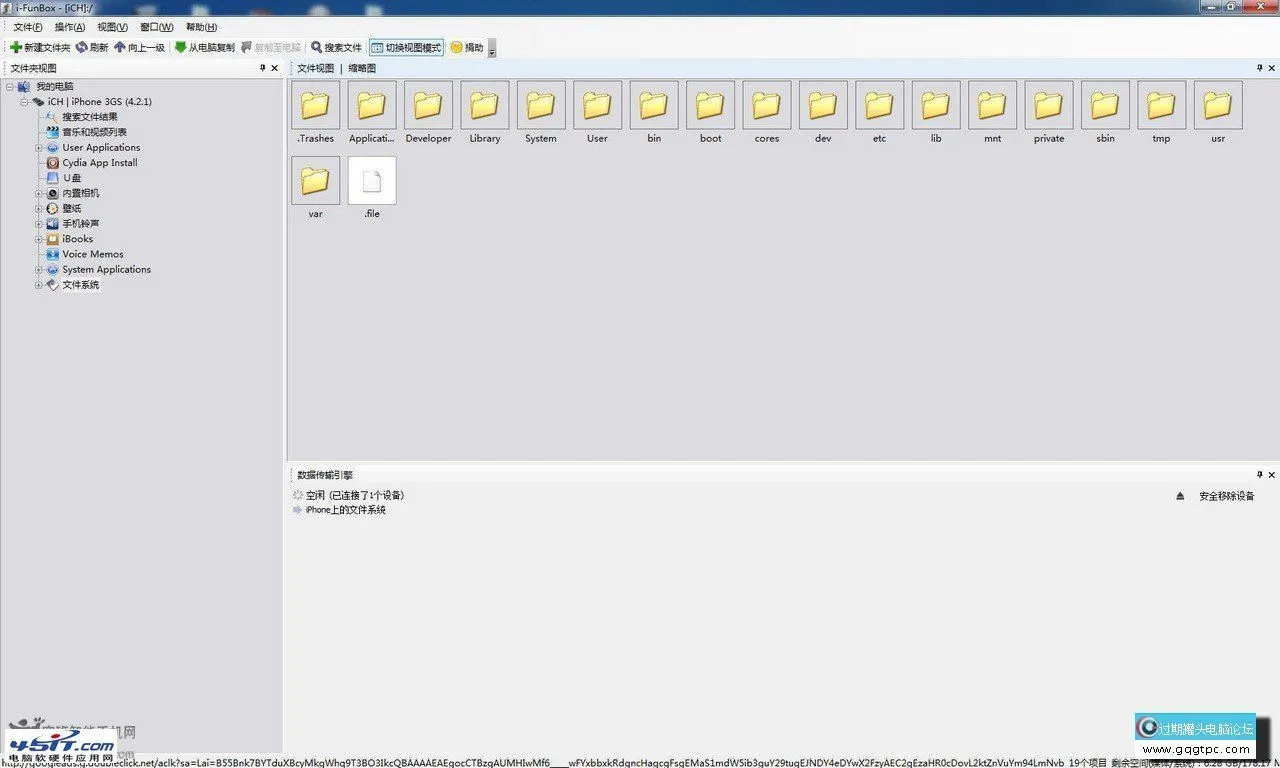Open the toolbar overflow dropdown arrow
Image resolution: width=1280 pixels, height=768 pixels.
click(491, 49)
